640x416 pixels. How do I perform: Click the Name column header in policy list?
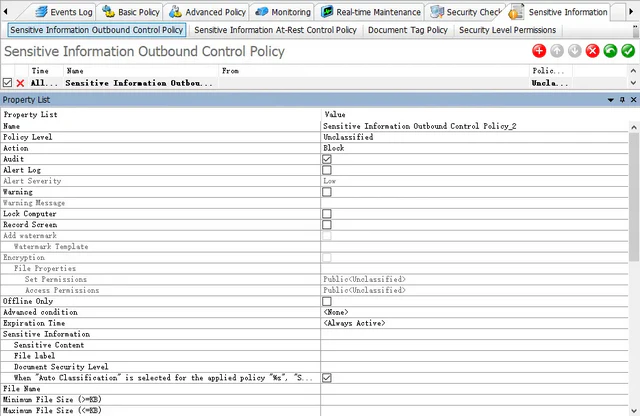pyautogui.click(x=141, y=71)
